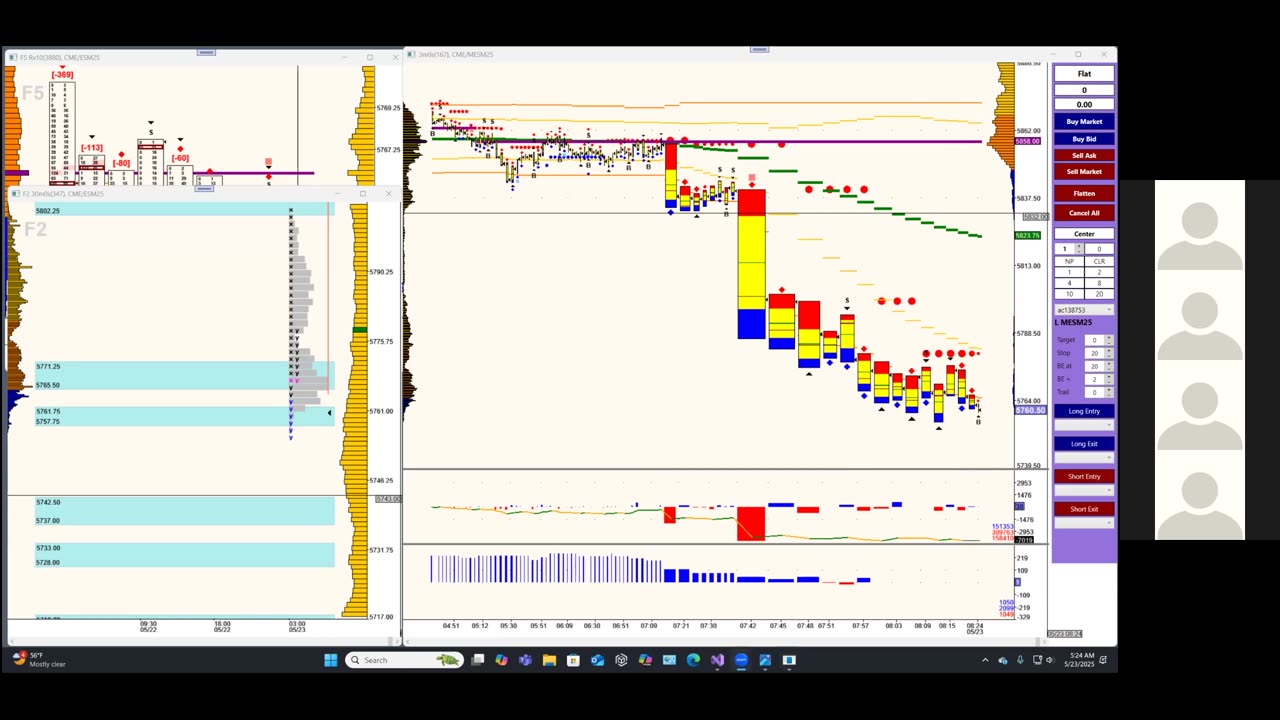
Task: Click the Center button
Action: click(1084, 234)
